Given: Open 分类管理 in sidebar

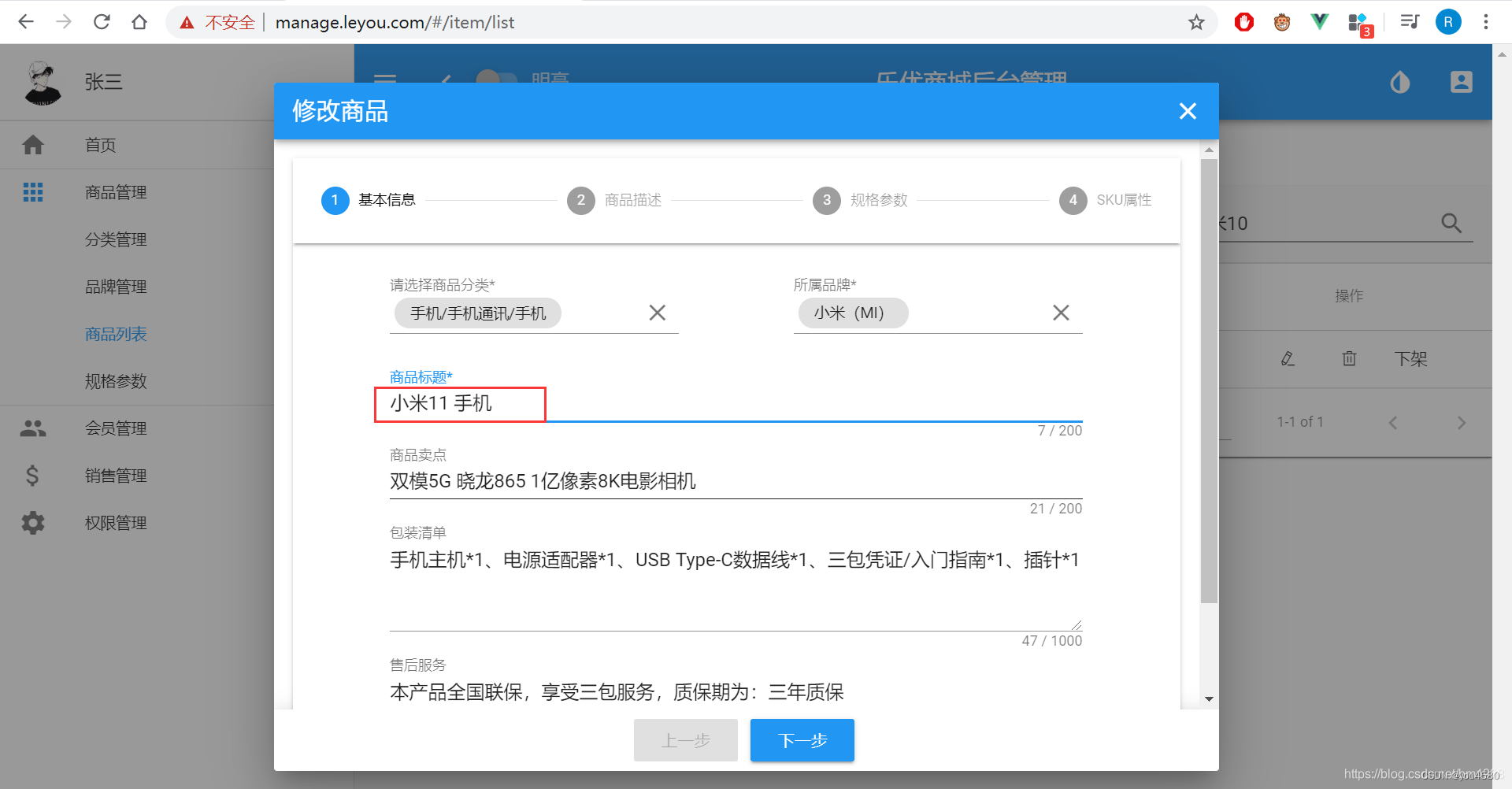Looking at the screenshot, I should (116, 239).
